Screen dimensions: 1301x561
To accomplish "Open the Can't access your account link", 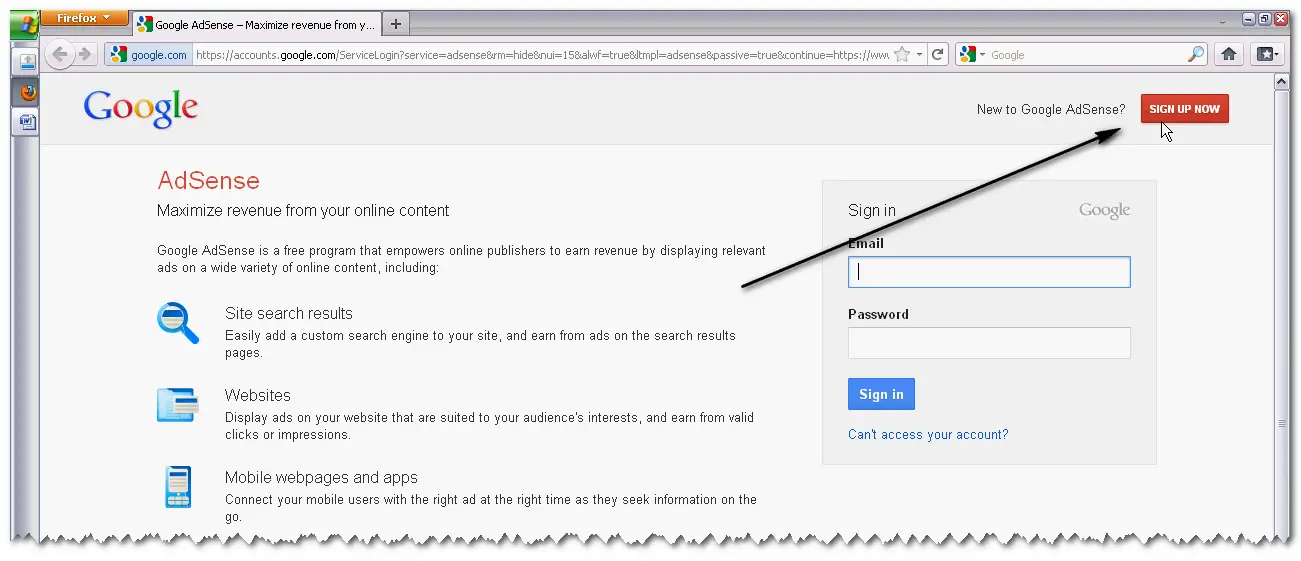I will (x=928, y=434).
